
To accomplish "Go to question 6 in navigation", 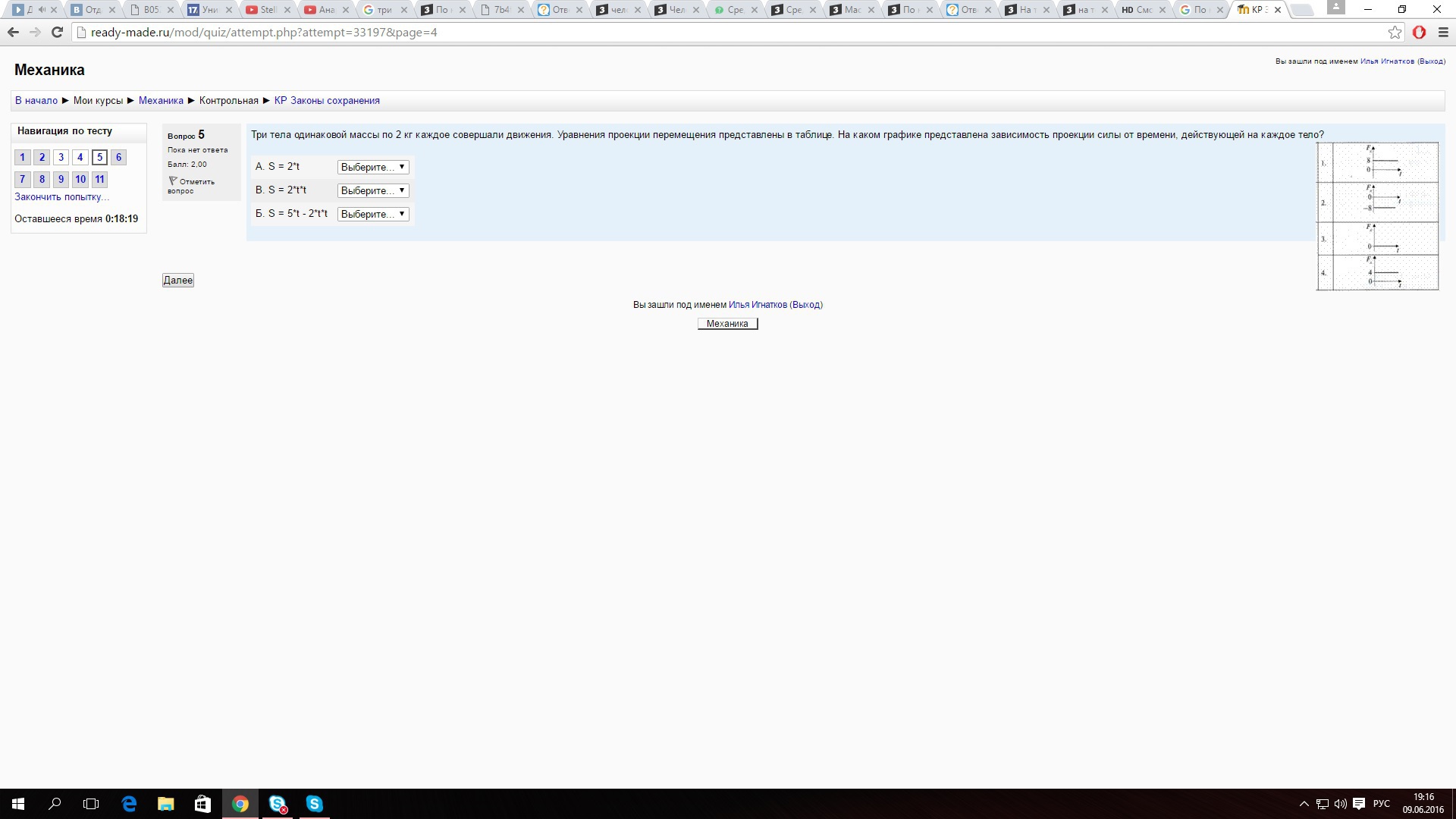I will coord(118,157).
